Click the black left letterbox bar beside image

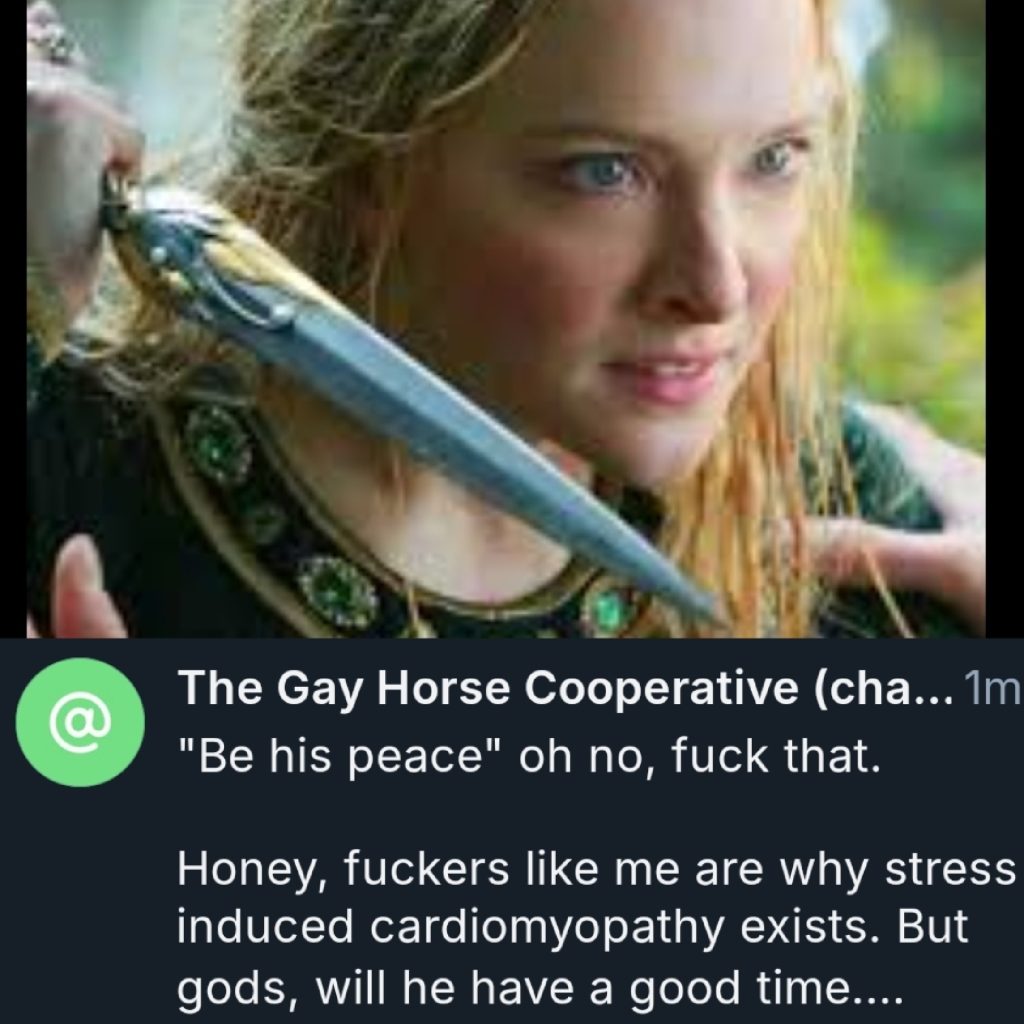13,318
